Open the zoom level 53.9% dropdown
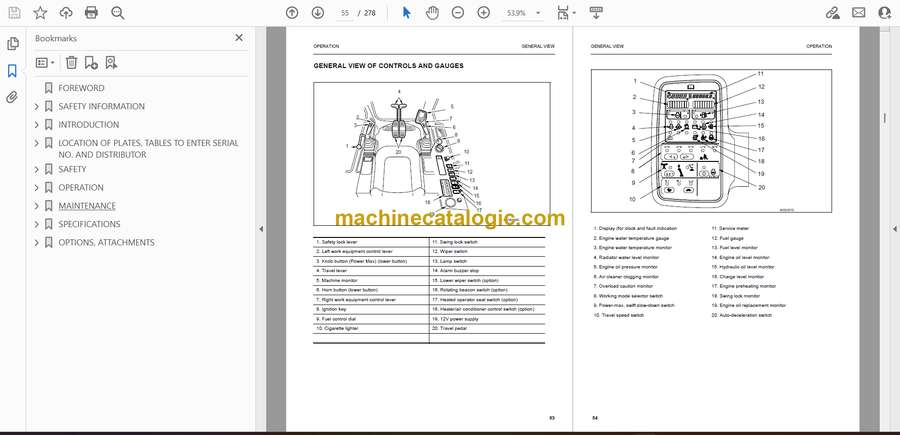The image size is (900, 435). pos(525,13)
